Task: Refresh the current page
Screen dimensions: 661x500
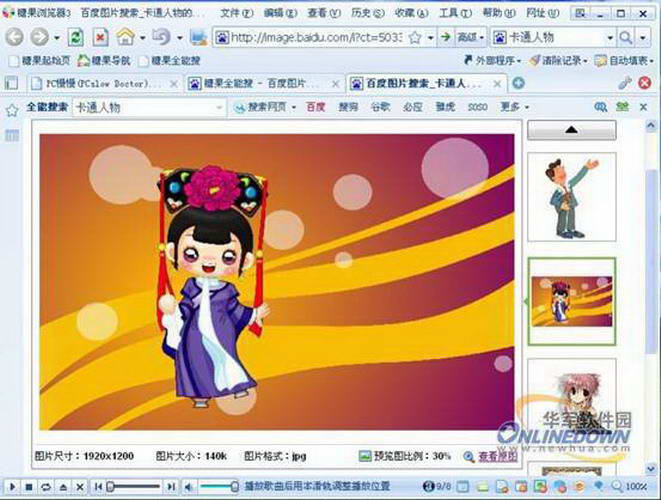Action: point(75,37)
